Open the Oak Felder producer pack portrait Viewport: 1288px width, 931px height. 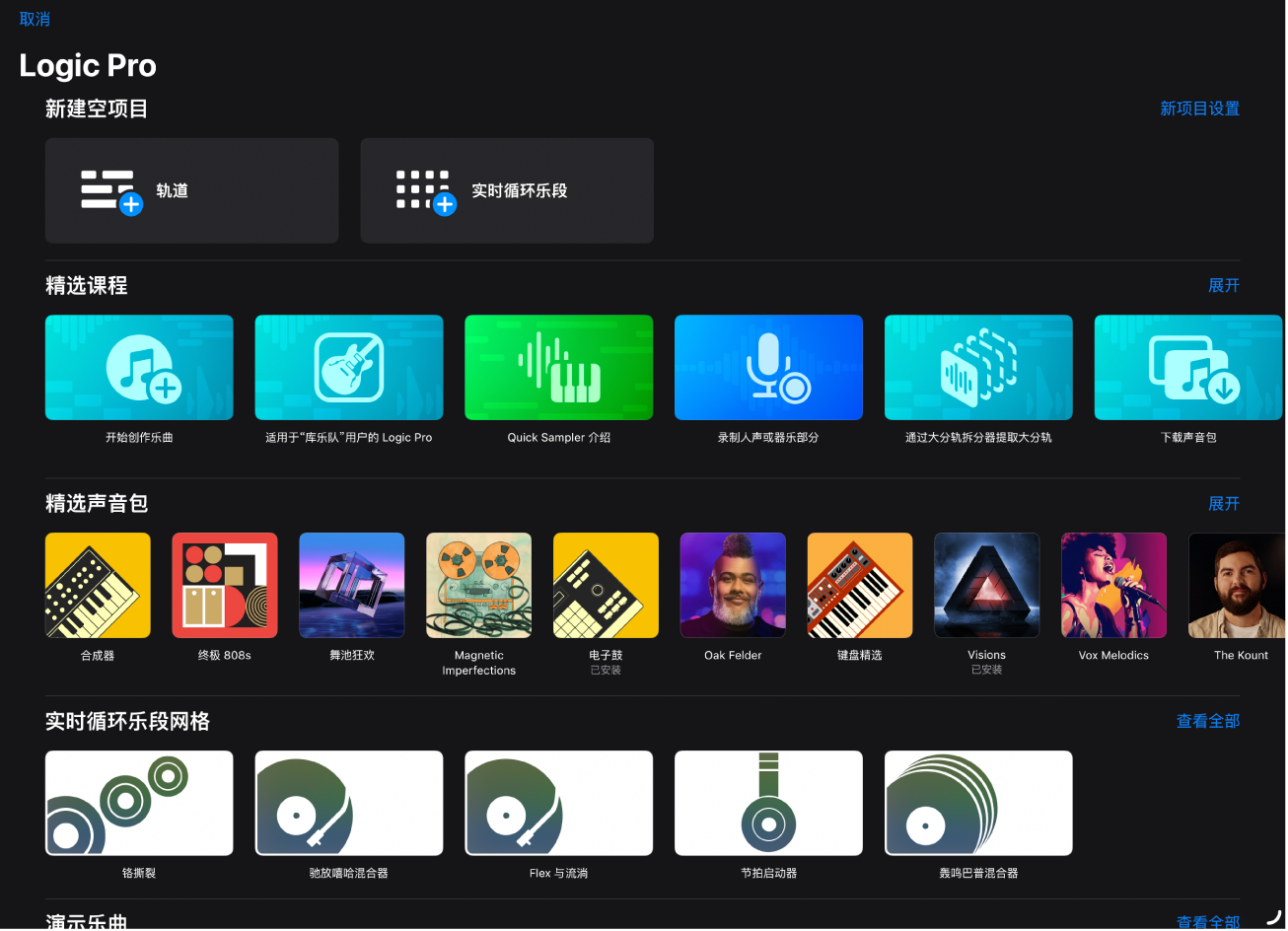coord(733,586)
